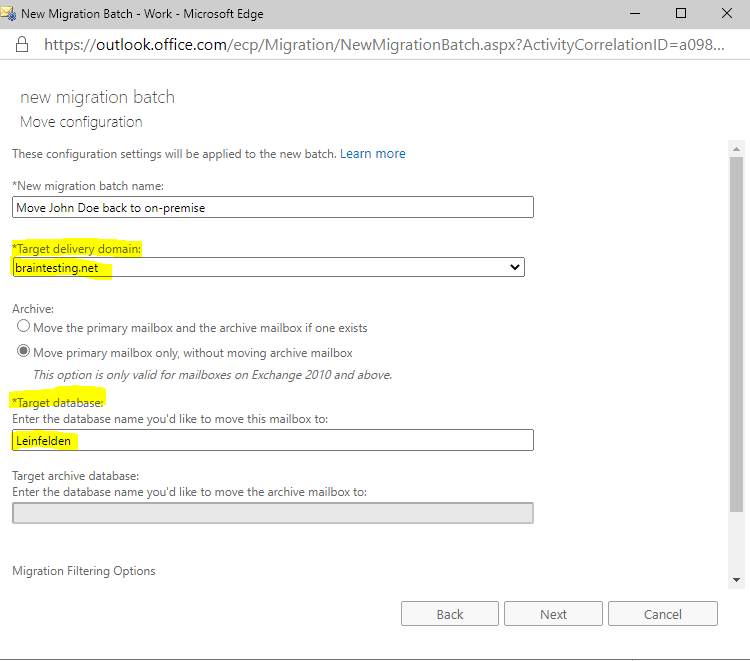The image size is (750, 661).
Task: Minimize the Edge window
Action: click(x=635, y=13)
